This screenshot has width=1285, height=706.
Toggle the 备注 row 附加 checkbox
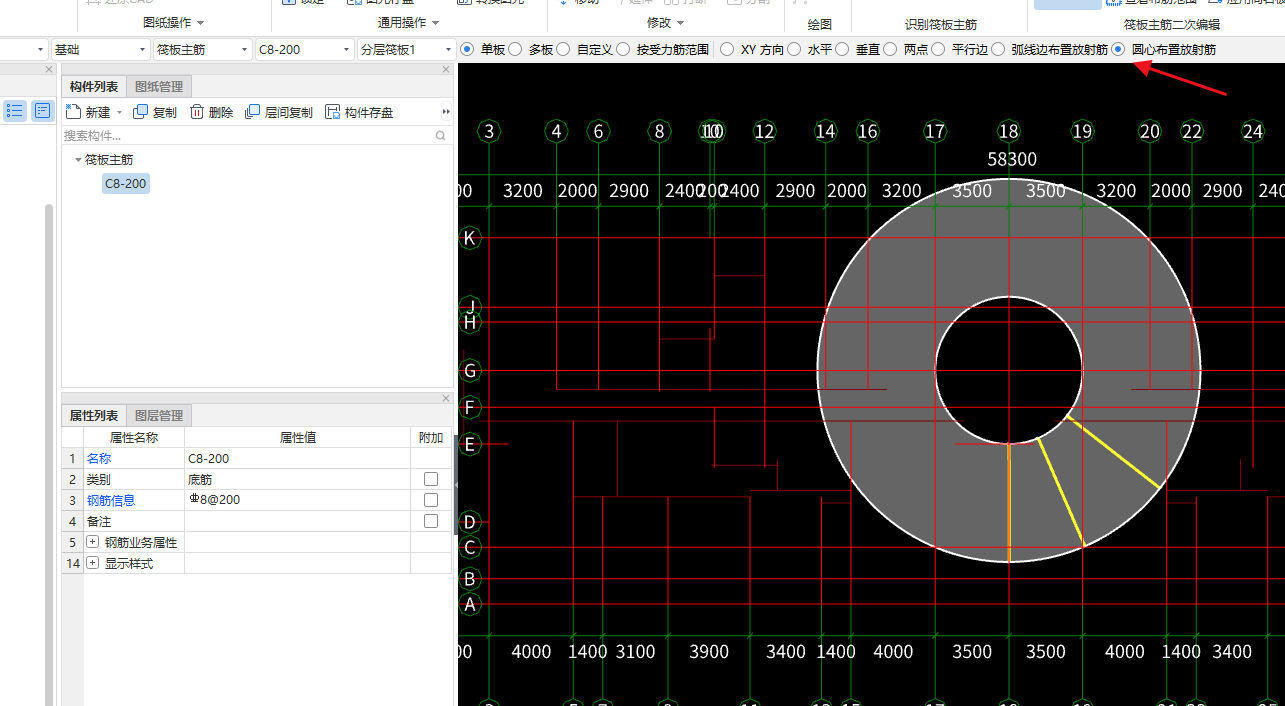(431, 521)
